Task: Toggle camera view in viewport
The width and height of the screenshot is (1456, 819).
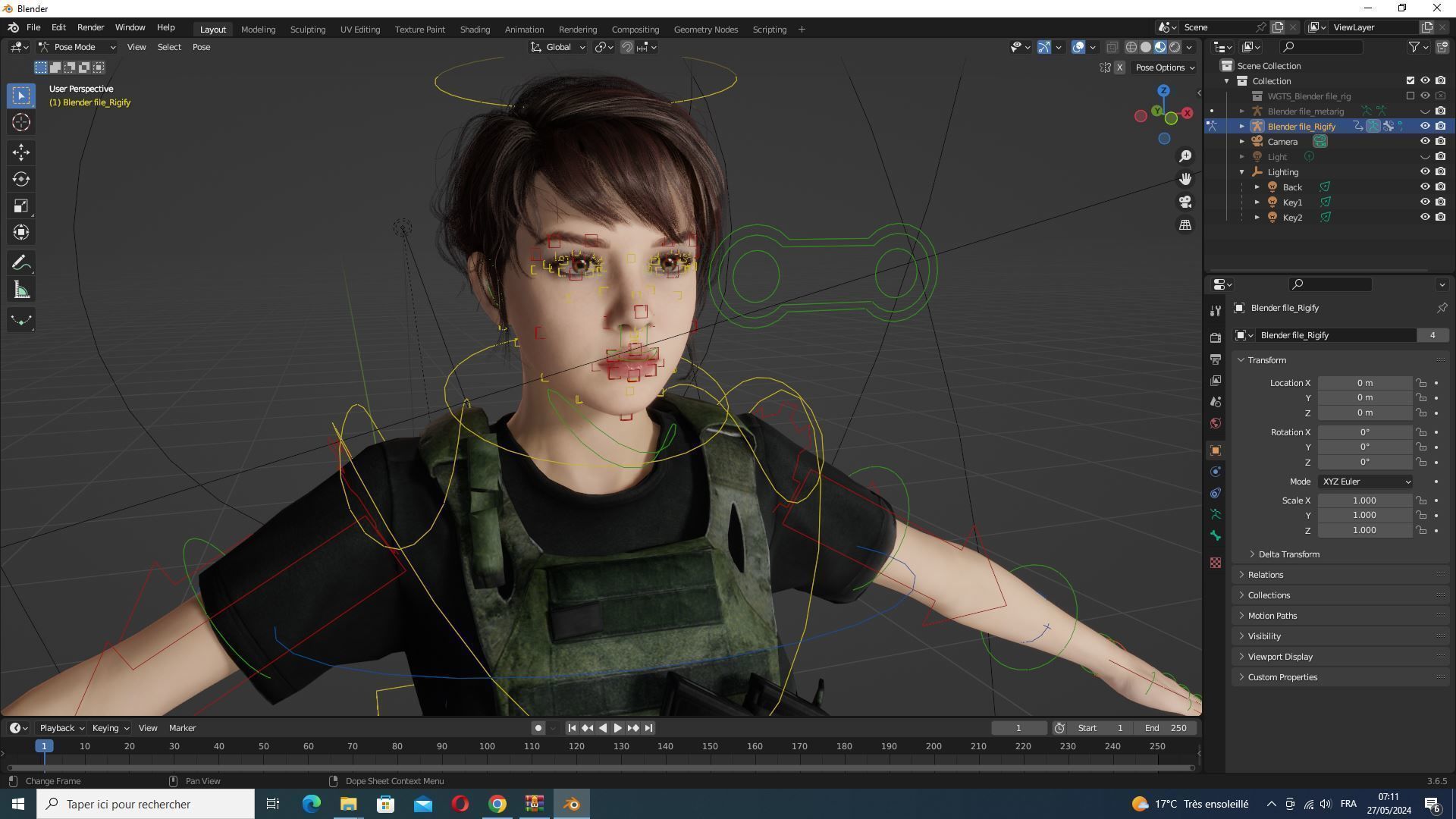Action: pos(1185,202)
